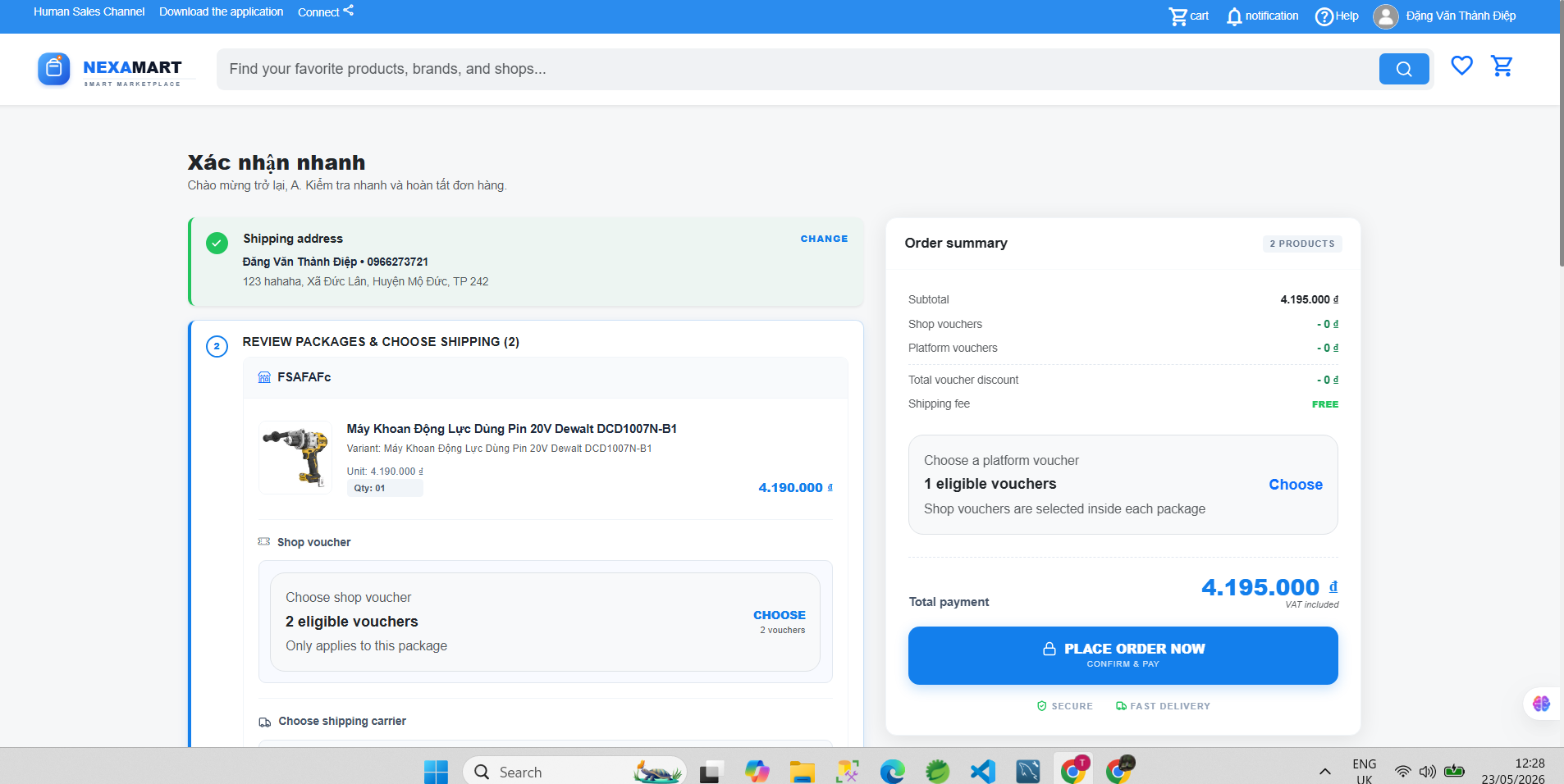1564x784 pixels.
Task: Click the floating brain assistant icon
Action: click(1541, 703)
